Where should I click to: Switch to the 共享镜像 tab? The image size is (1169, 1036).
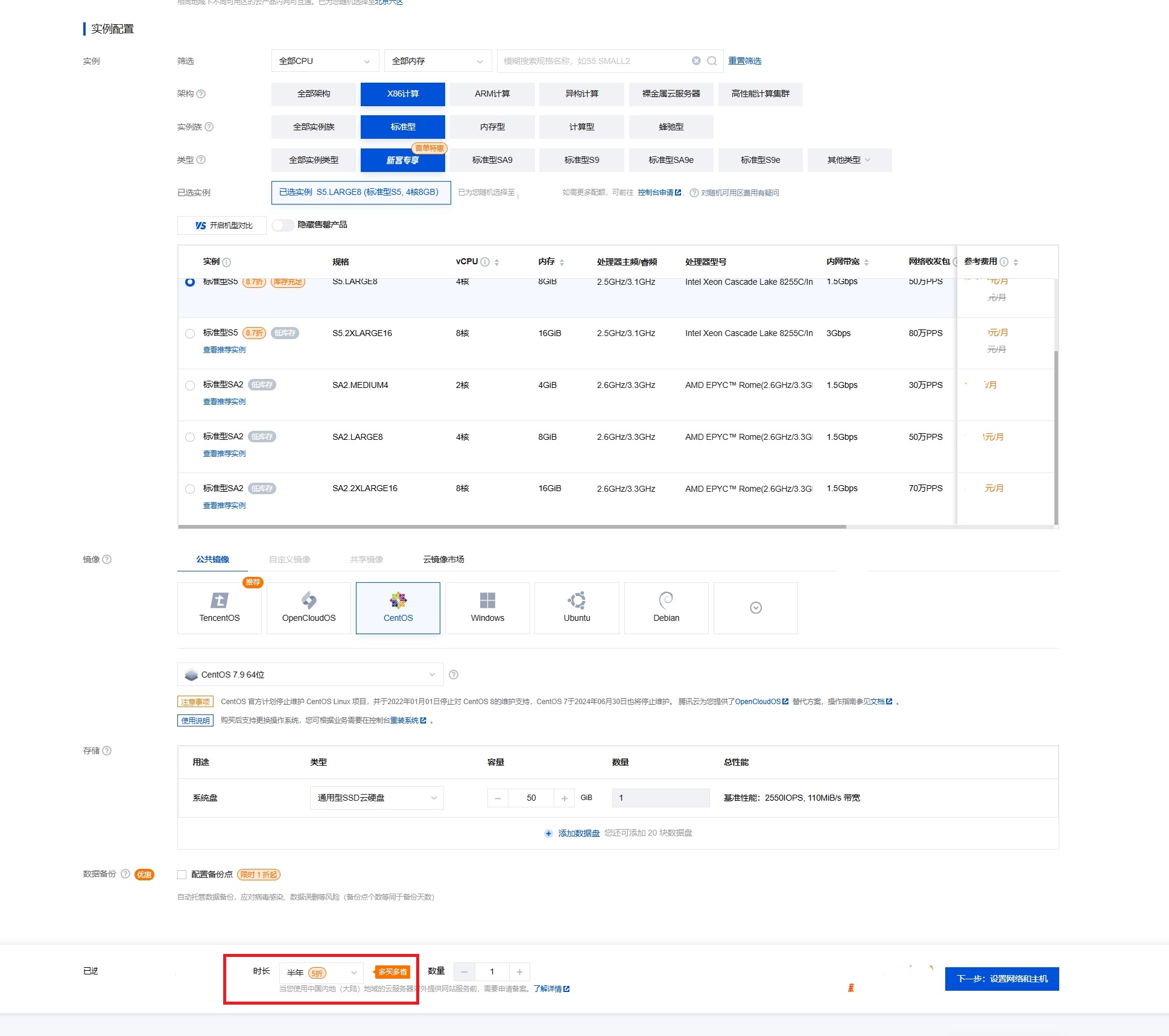367,559
